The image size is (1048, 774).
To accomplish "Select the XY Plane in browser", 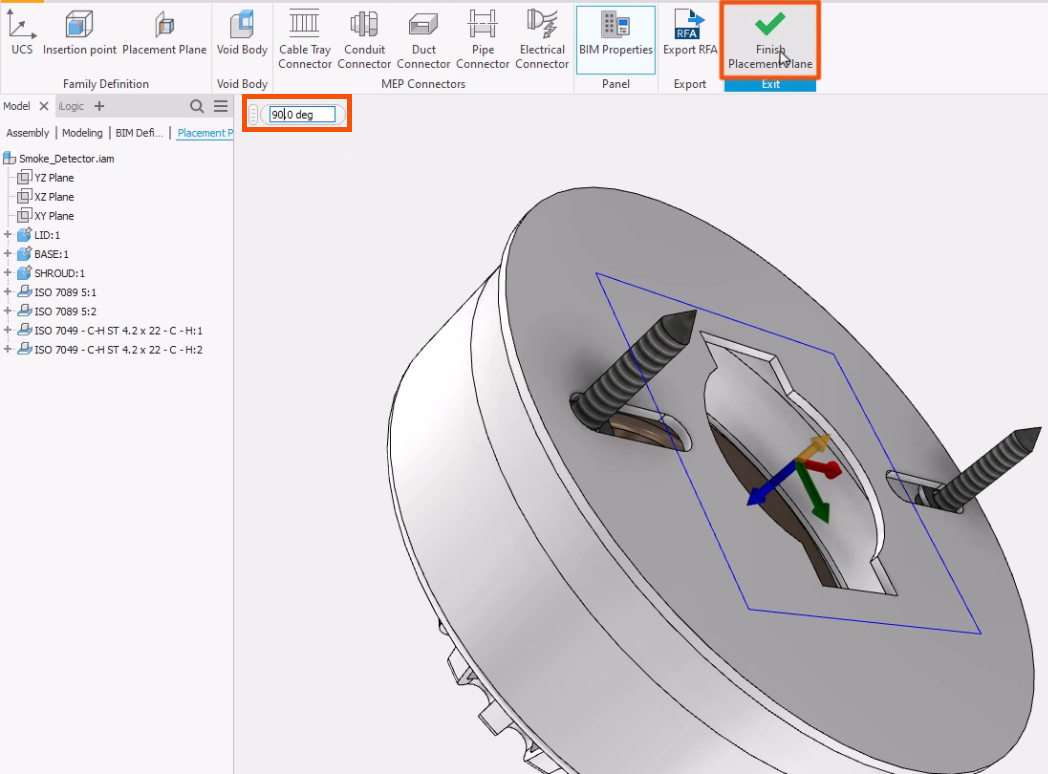I will pyautogui.click(x=54, y=216).
